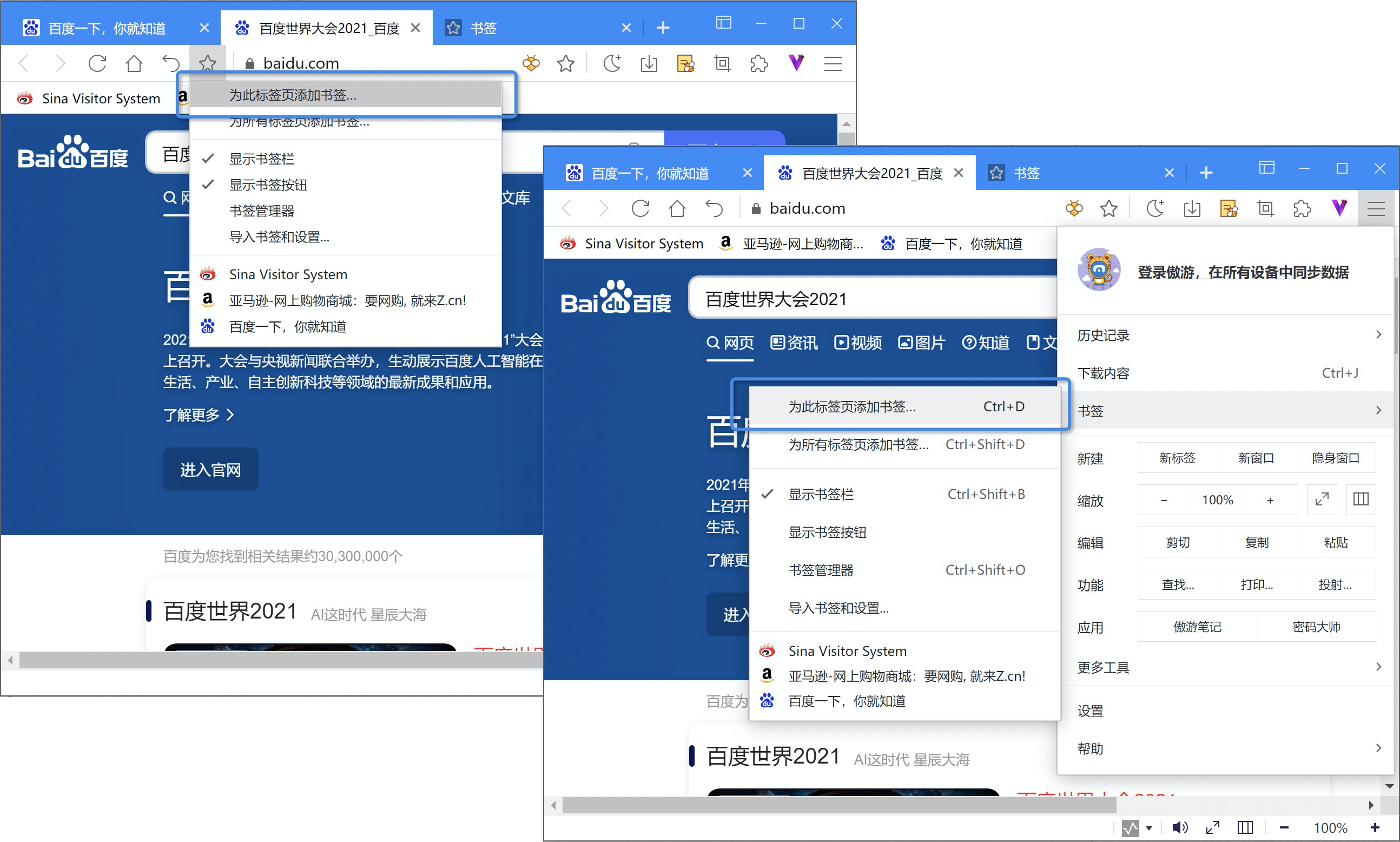Open downloads icon in the front window's toolbar
Image resolution: width=1400 pixels, height=842 pixels.
tap(1192, 208)
